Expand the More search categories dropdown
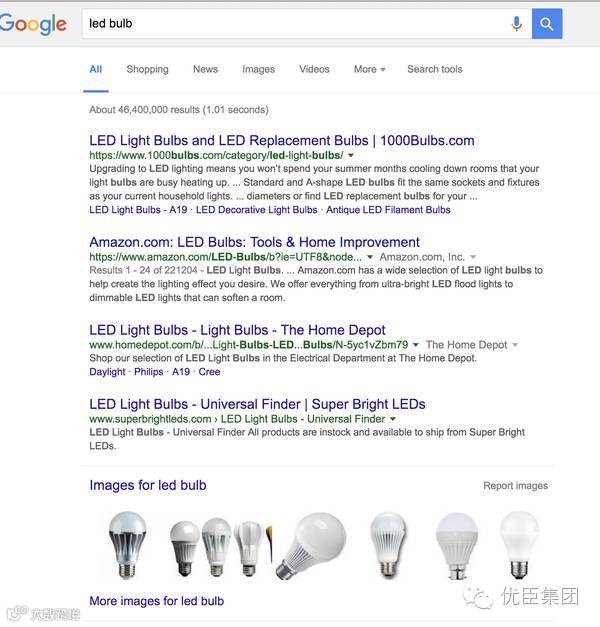Viewport: 600px width, 627px height. tap(369, 69)
